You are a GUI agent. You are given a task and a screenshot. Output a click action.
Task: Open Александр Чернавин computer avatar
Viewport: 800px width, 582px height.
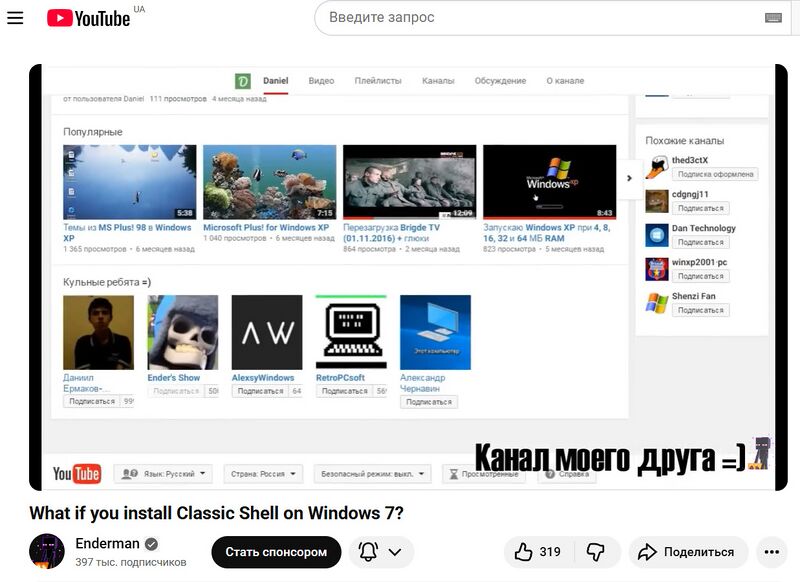tap(435, 332)
